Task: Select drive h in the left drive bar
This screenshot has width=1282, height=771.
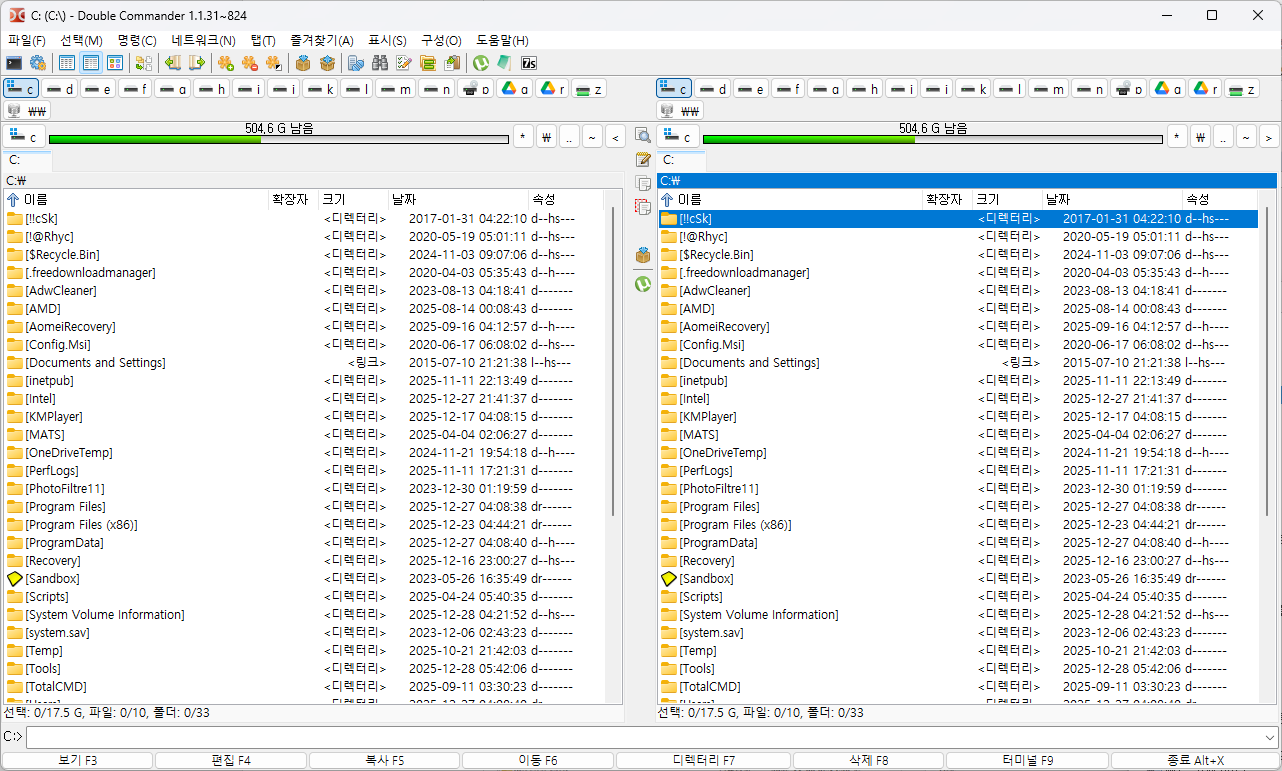Action: coord(212,88)
